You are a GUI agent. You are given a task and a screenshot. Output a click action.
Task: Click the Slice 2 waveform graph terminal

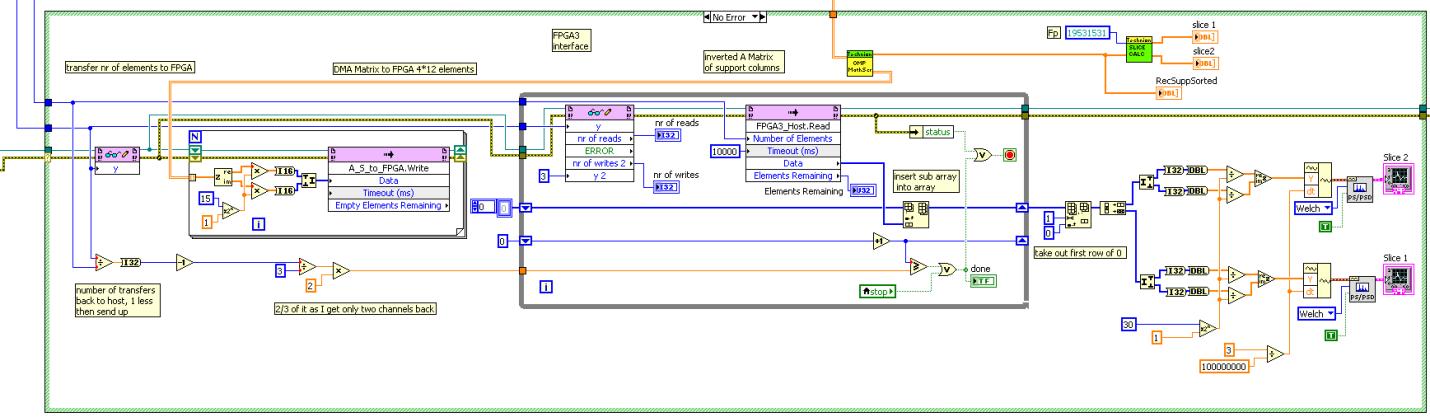1399,182
